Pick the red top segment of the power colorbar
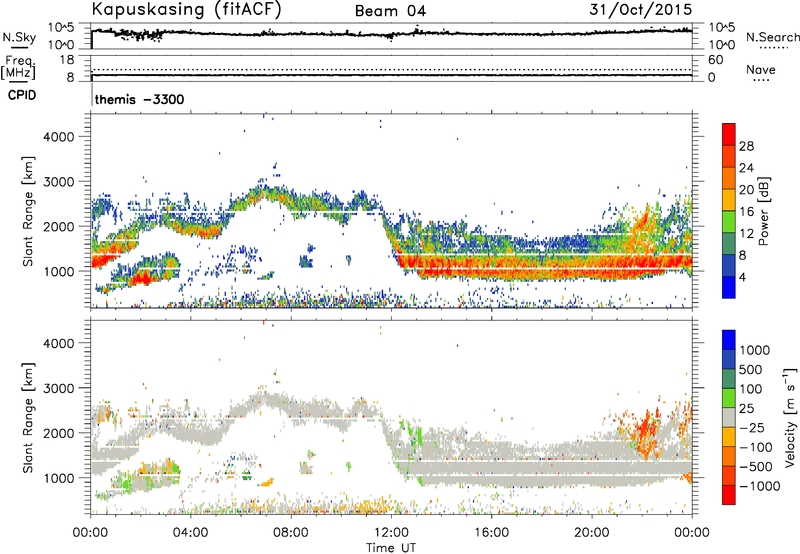Image resolution: width=800 pixels, height=554 pixels. (729, 135)
